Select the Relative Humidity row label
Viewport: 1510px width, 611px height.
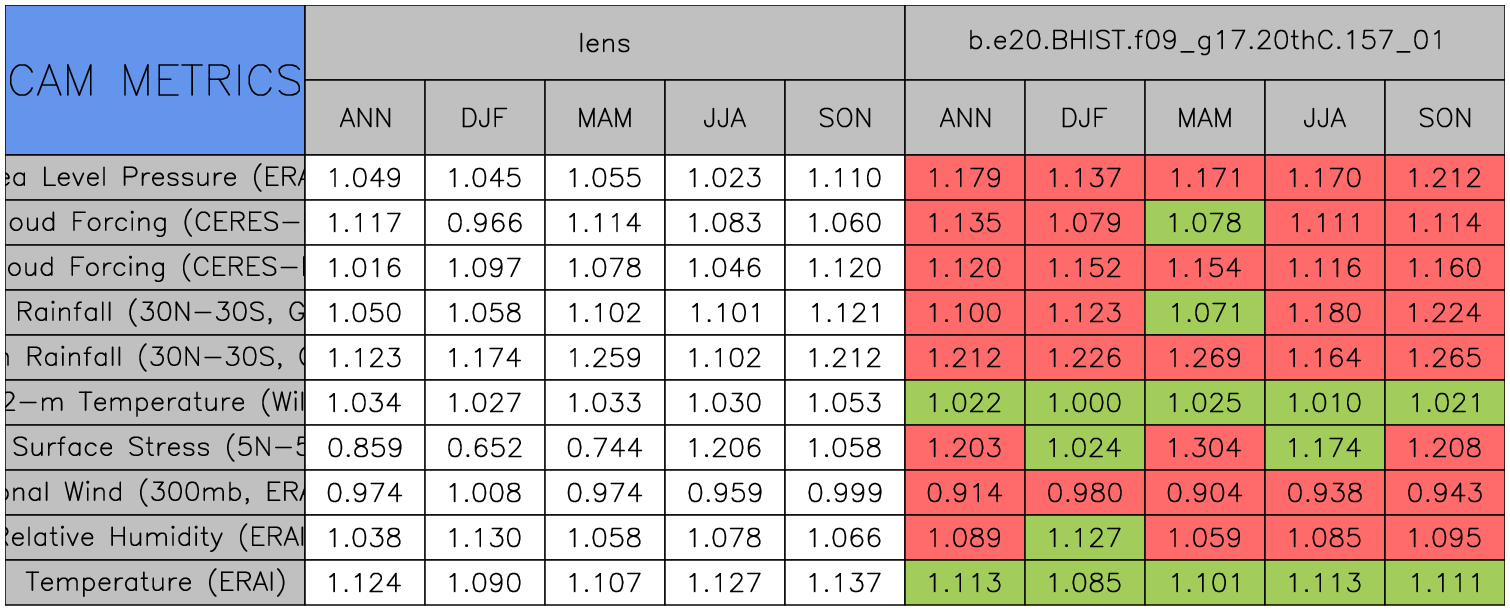click(x=155, y=538)
